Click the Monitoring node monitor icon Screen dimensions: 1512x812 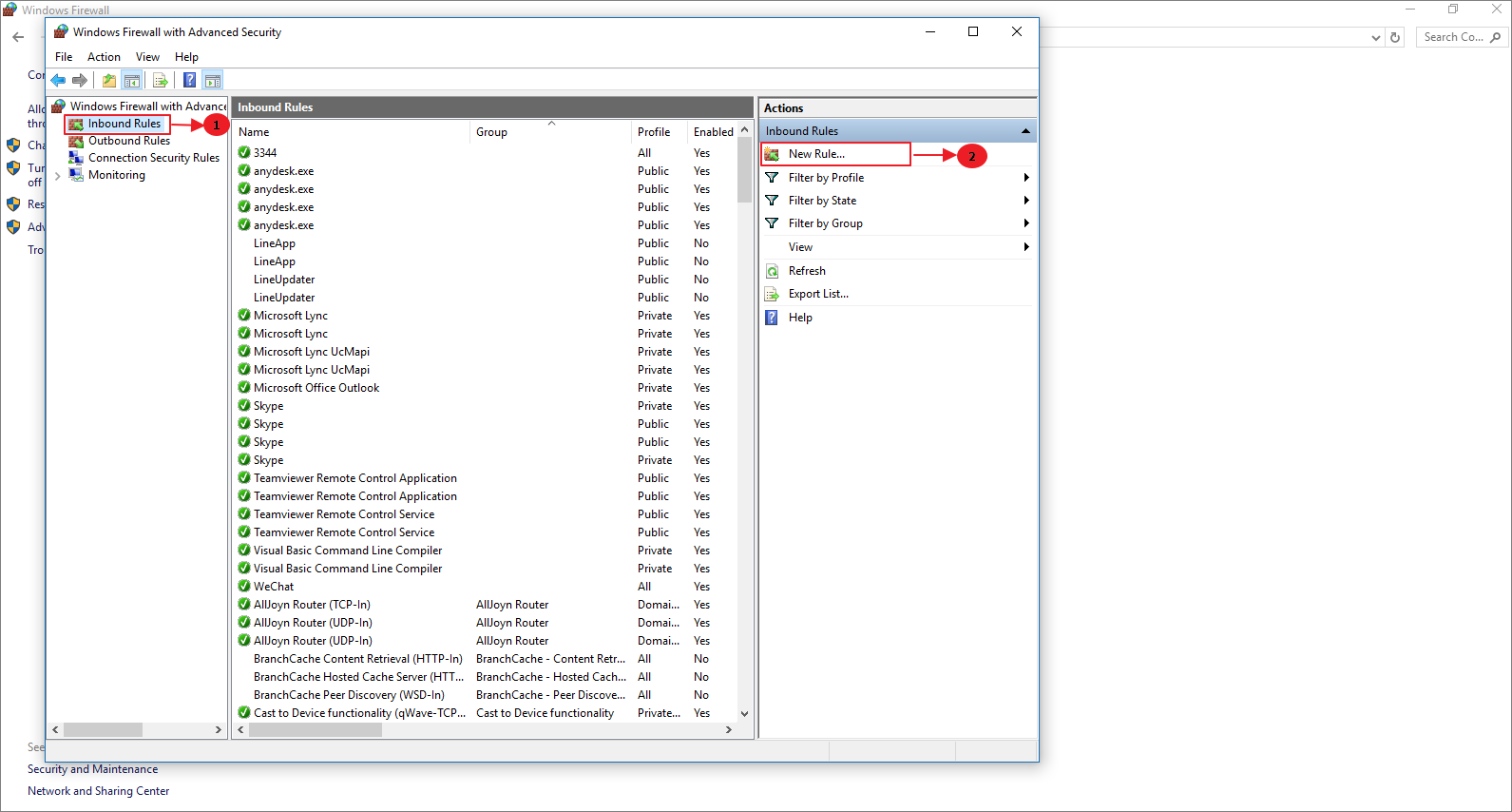pyautogui.click(x=76, y=175)
